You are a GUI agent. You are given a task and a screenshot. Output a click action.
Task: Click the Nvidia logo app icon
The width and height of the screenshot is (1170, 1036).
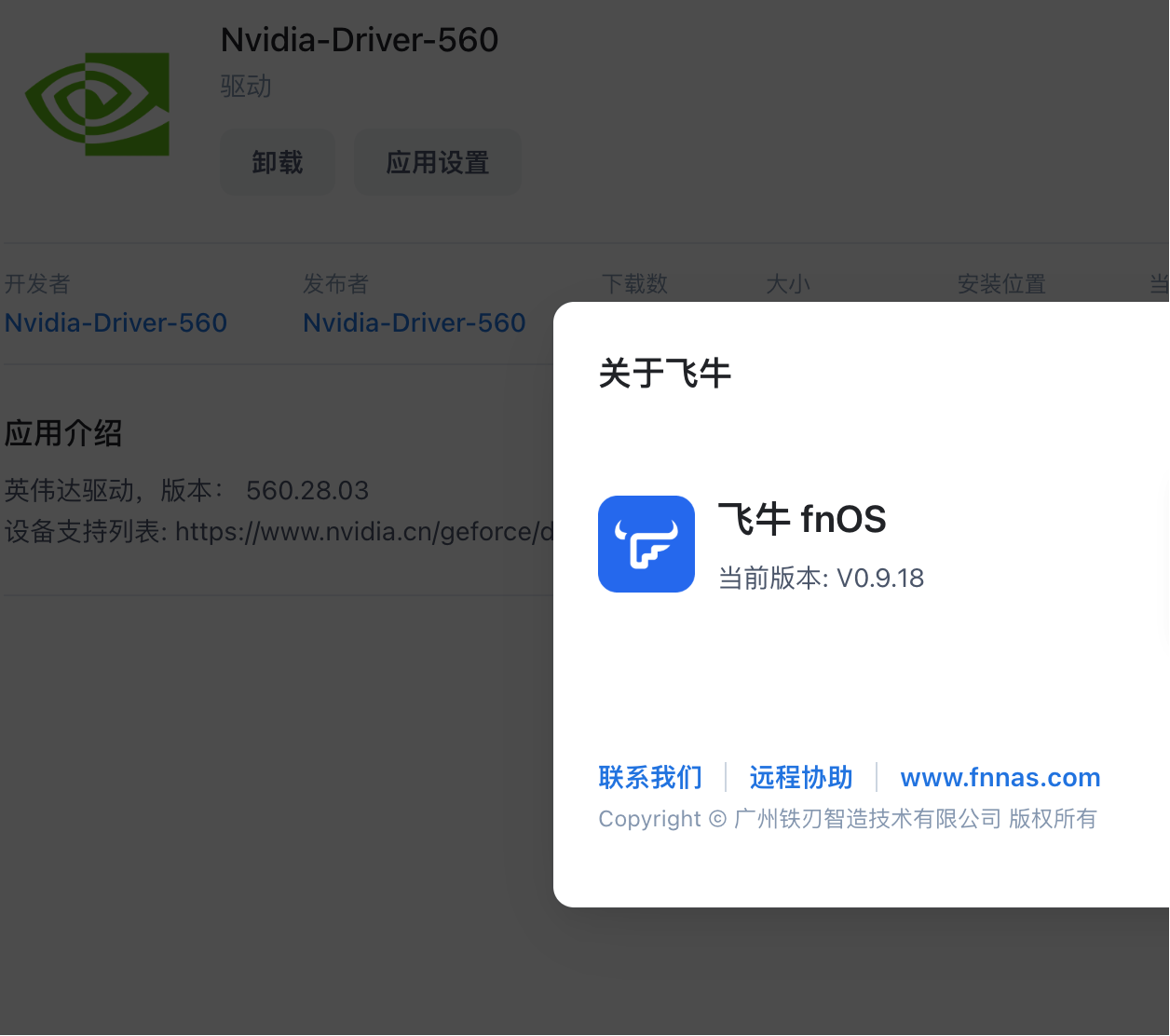[x=98, y=103]
